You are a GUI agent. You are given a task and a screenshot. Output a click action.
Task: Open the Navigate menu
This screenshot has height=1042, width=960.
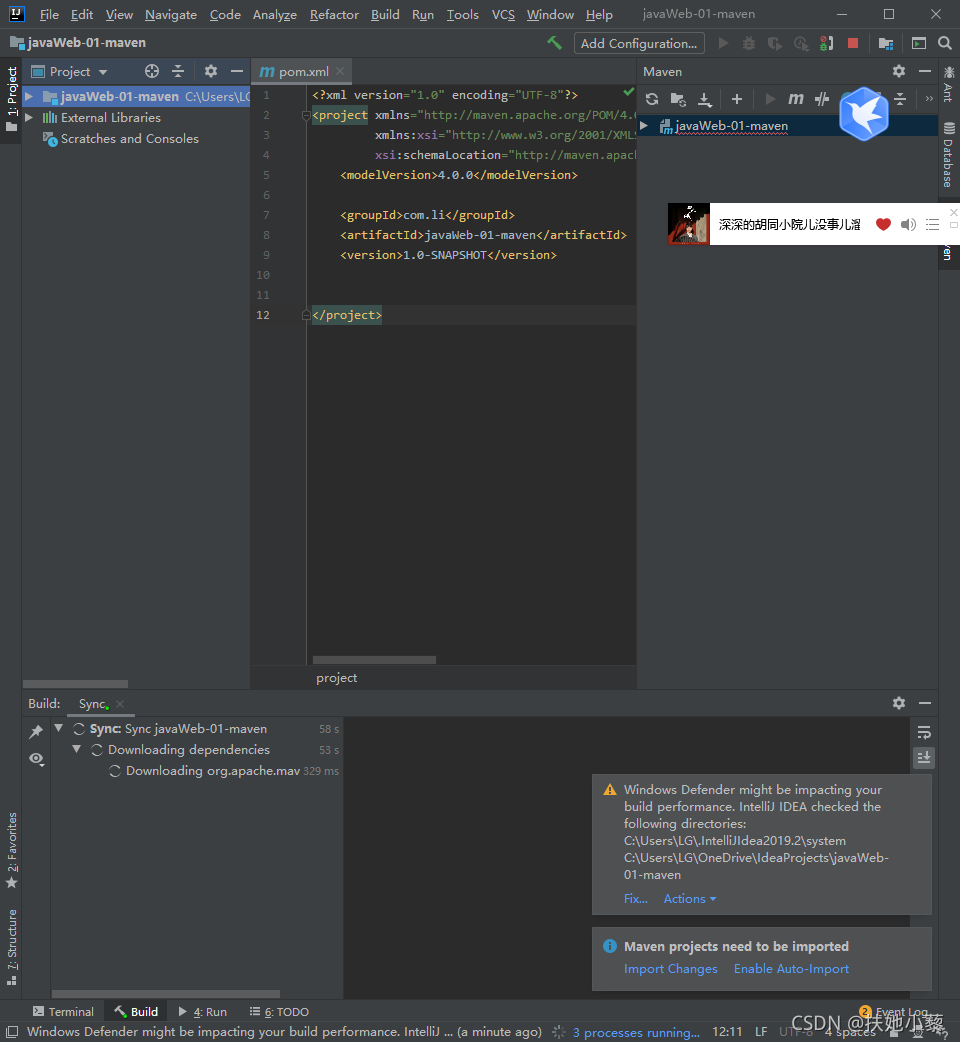point(171,14)
